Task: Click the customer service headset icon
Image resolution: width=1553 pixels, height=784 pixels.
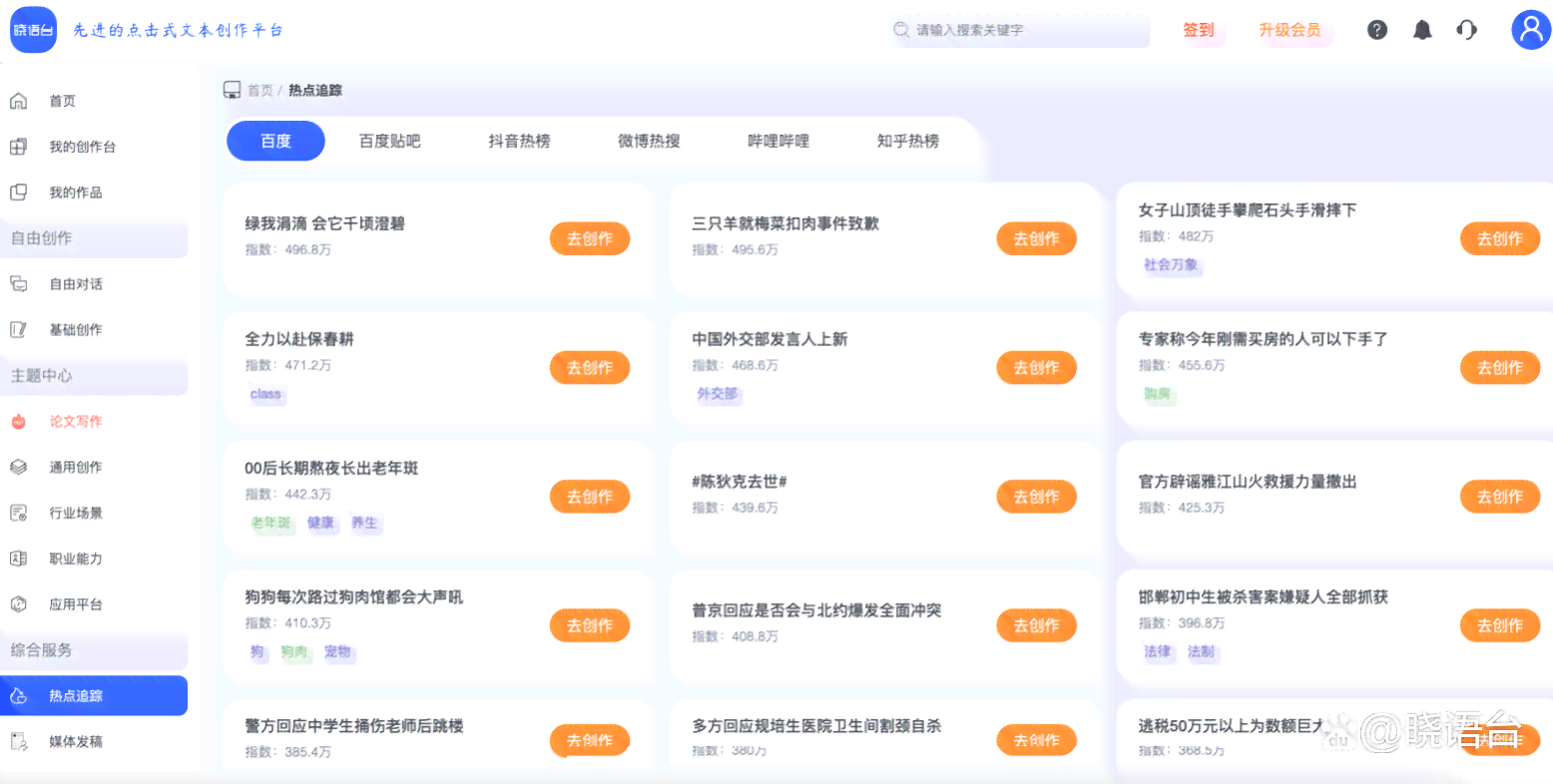Action: tap(1467, 30)
